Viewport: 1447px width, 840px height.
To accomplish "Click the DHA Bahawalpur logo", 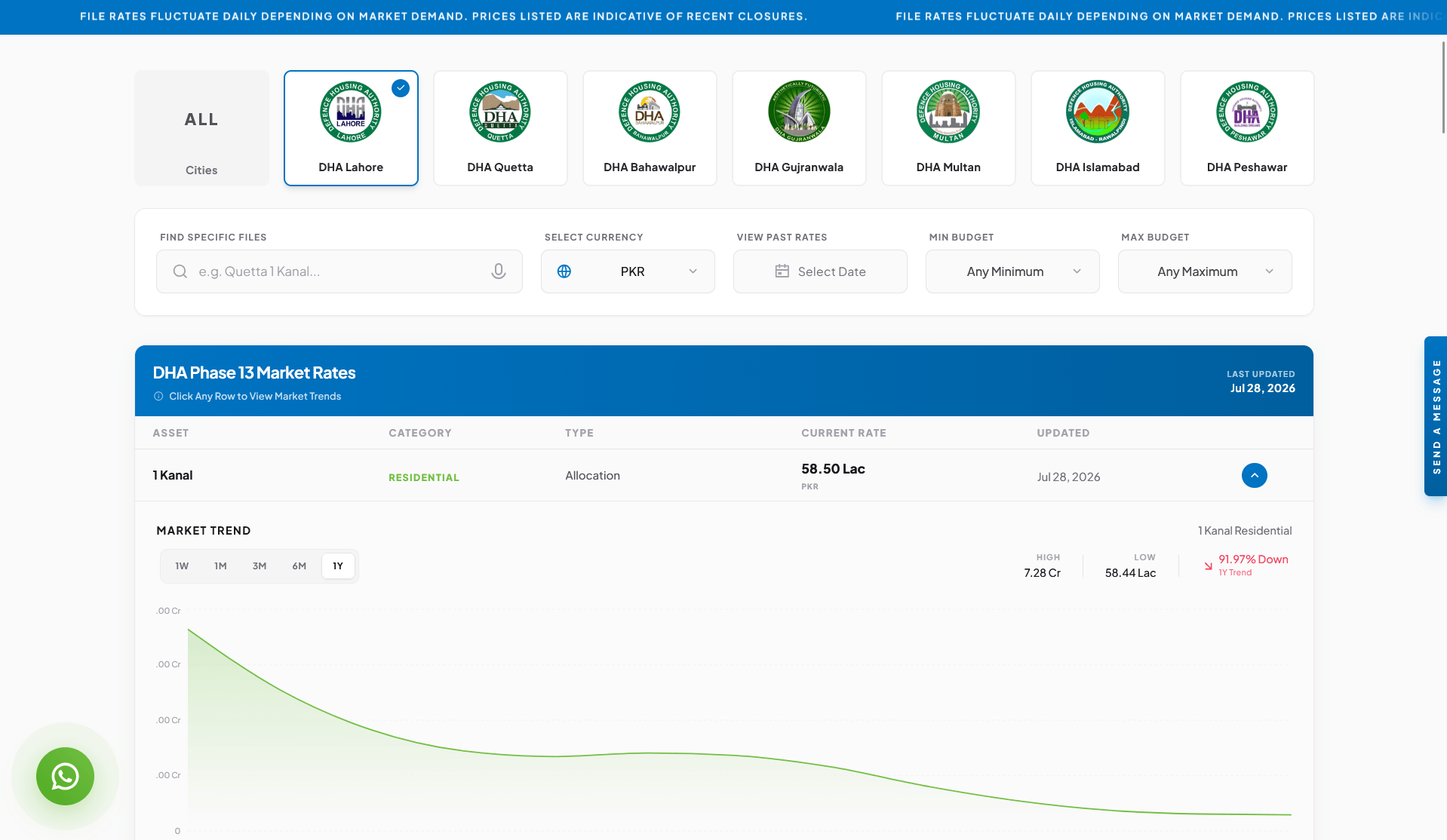I will tap(650, 112).
